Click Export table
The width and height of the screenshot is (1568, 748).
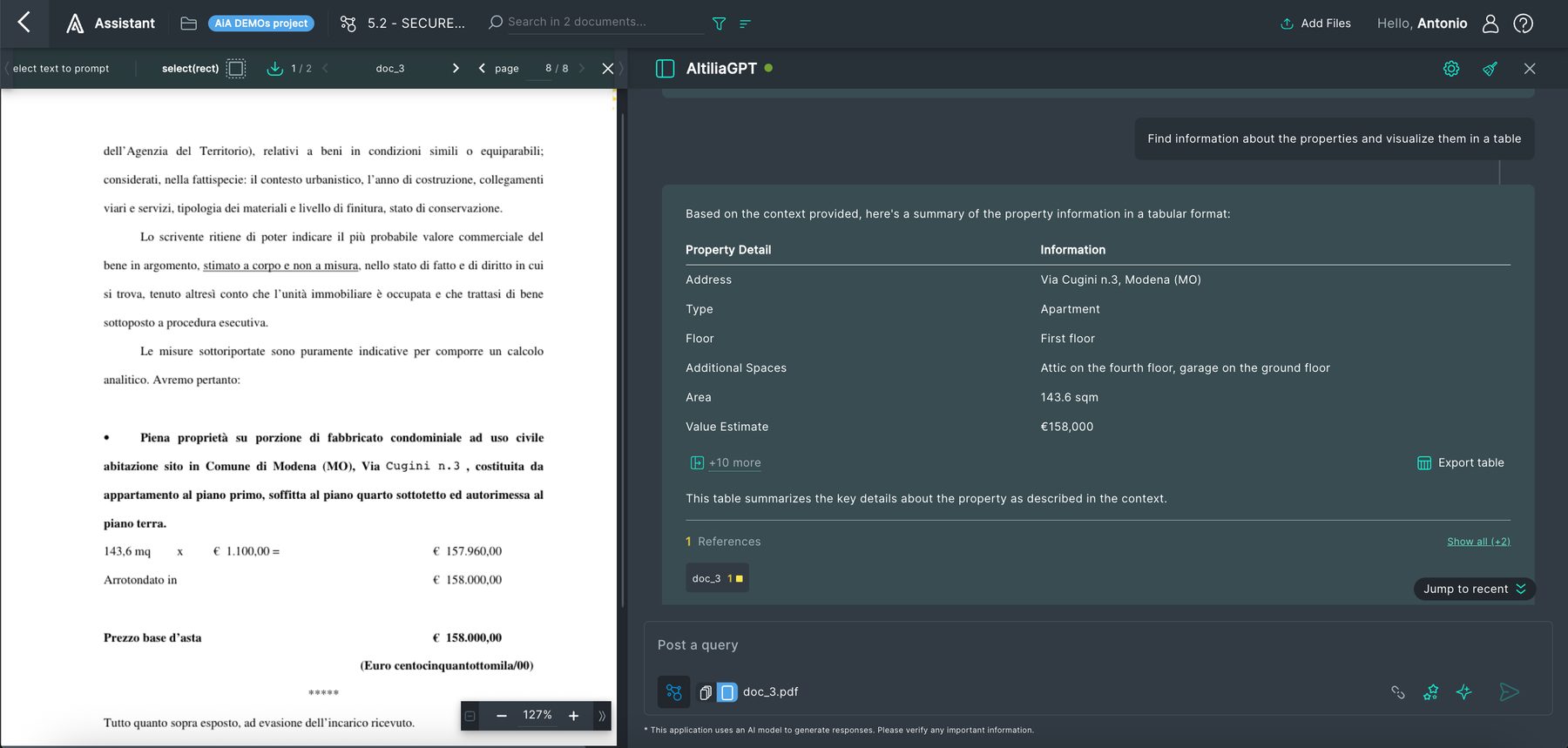pyautogui.click(x=1461, y=462)
